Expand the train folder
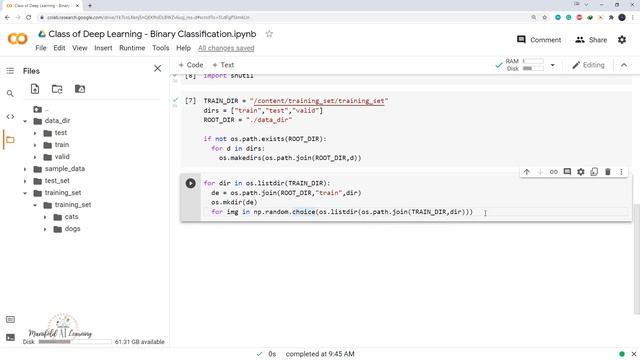640x360 pixels. click(35, 145)
